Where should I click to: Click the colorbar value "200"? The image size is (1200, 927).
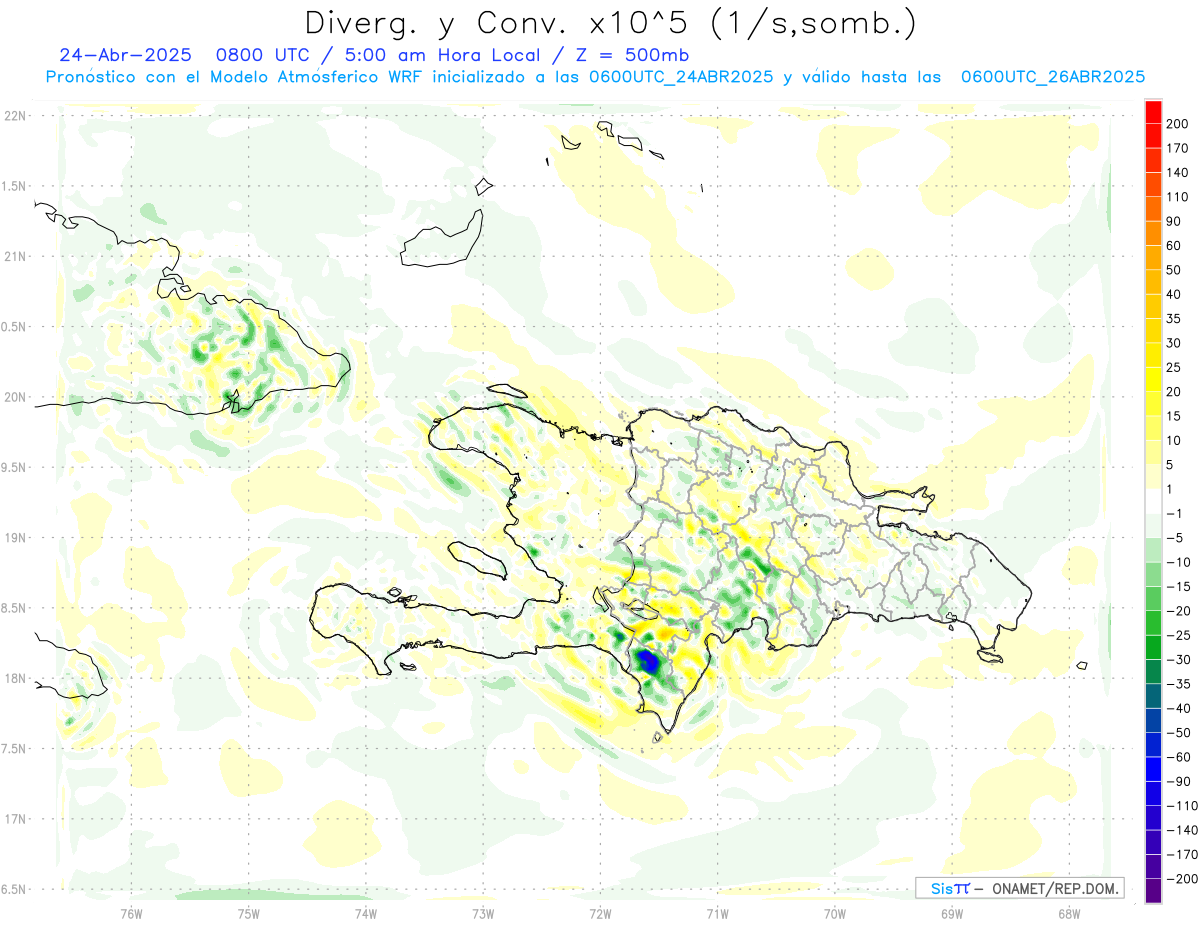(1178, 124)
